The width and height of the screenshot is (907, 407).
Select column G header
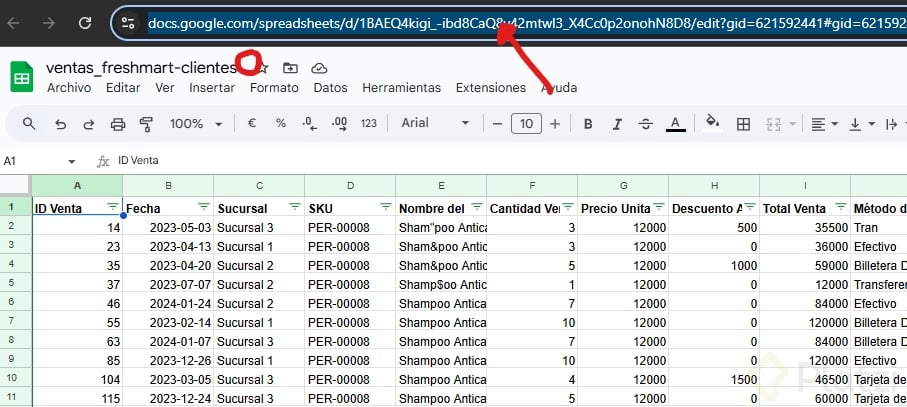(x=623, y=186)
